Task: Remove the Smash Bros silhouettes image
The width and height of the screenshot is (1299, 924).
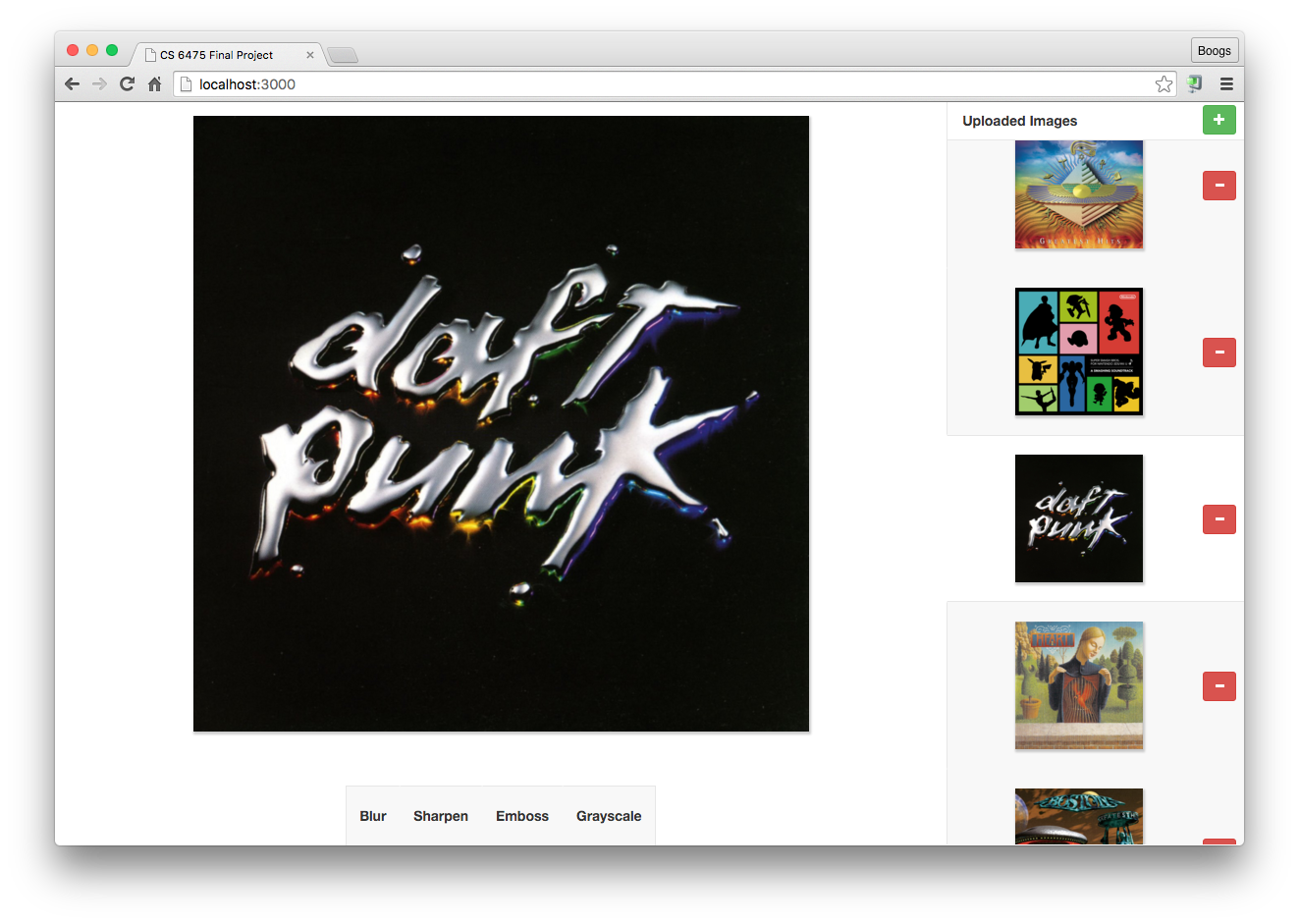Action: point(1219,352)
